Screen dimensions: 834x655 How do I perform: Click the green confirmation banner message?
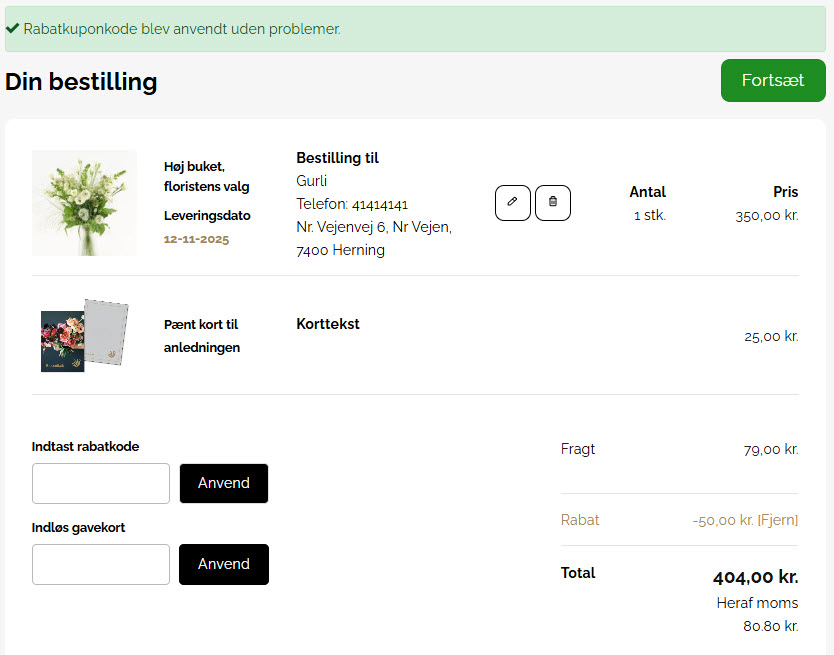coord(180,30)
